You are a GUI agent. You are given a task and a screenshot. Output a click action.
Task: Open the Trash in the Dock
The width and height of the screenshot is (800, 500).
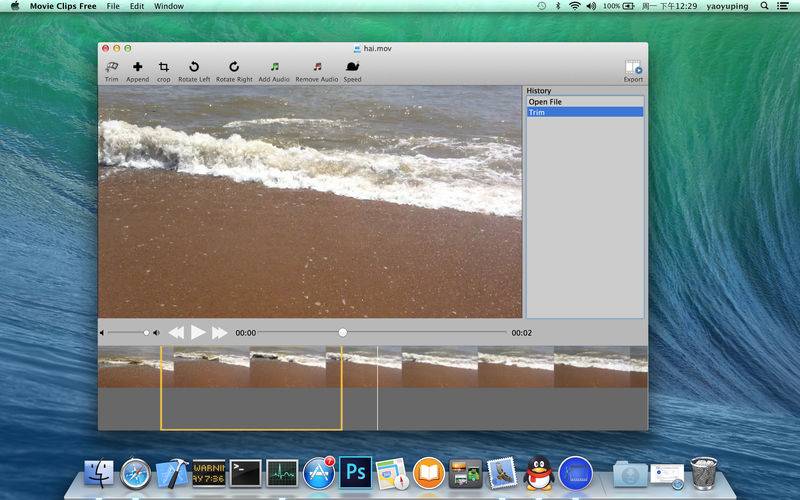point(704,473)
